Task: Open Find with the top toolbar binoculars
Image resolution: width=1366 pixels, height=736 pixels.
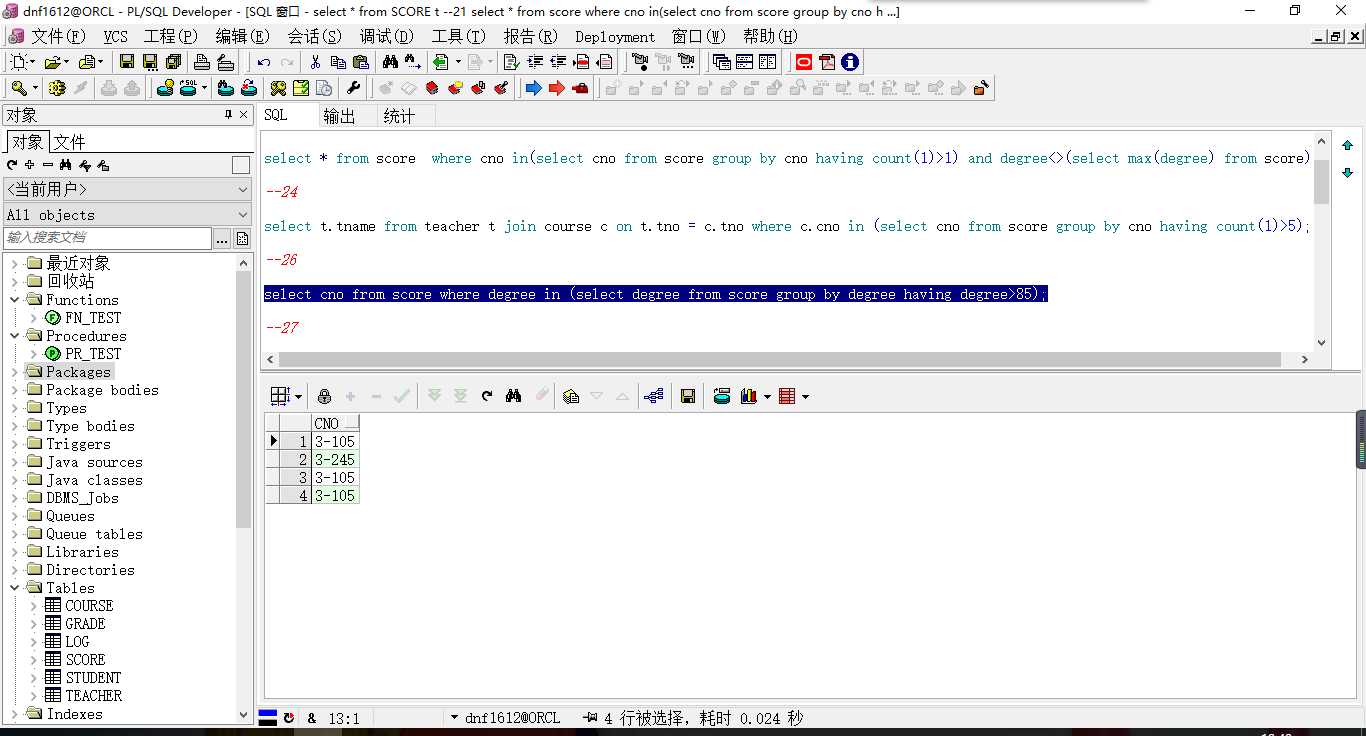Action: click(391, 62)
